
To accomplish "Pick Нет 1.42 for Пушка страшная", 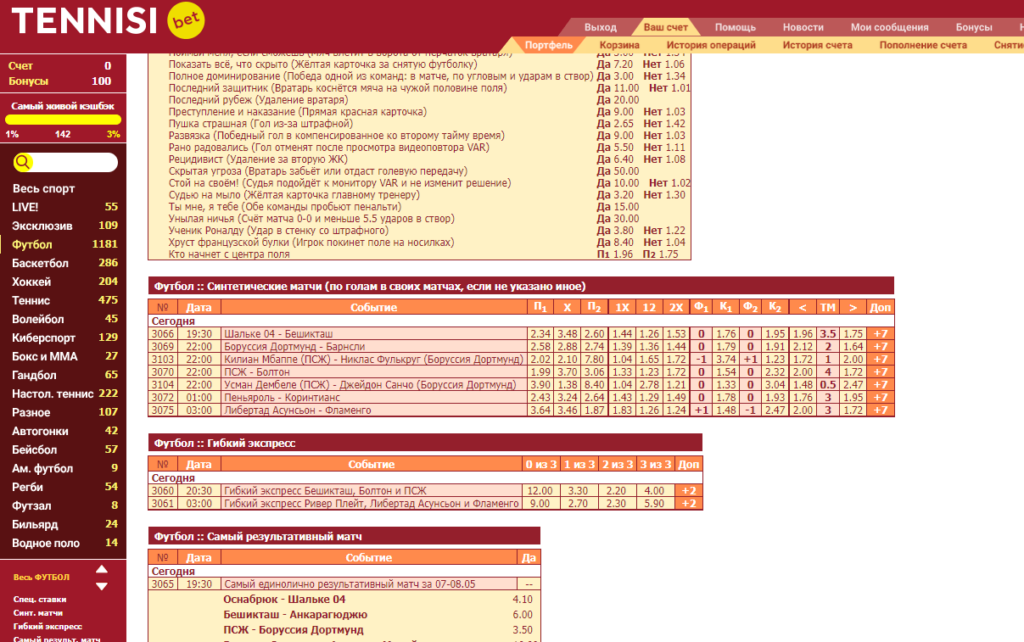I will pos(664,123).
